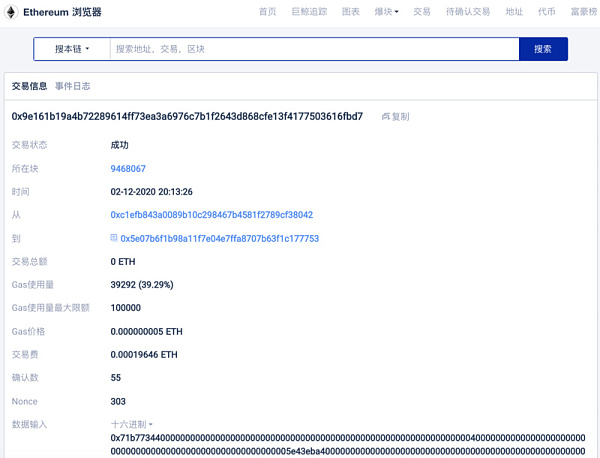Select the 交易信息 tab

coord(29,86)
